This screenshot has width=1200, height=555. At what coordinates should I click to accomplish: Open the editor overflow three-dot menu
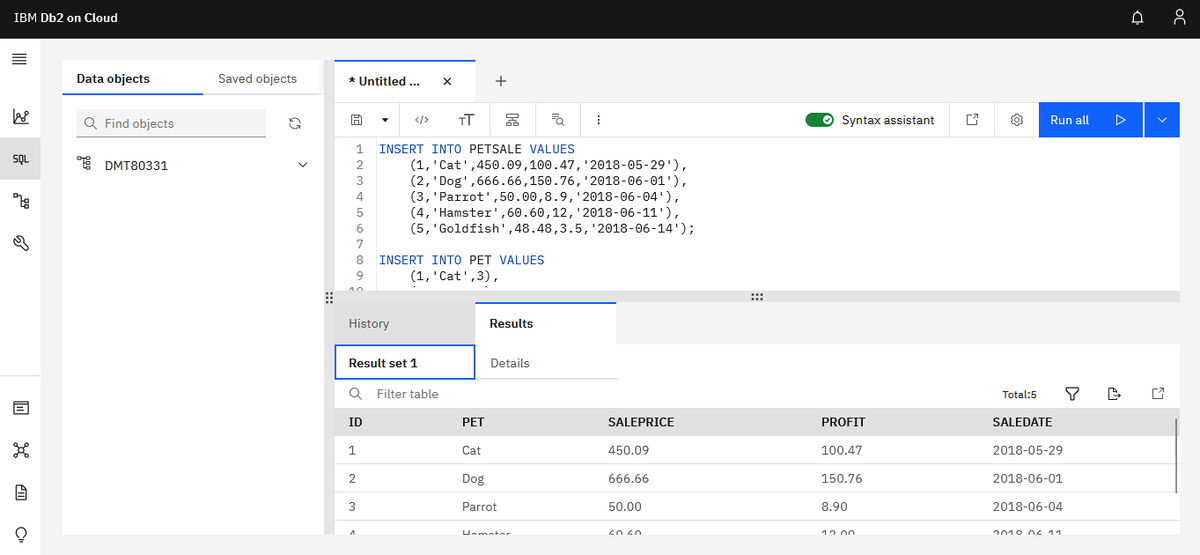click(x=598, y=120)
